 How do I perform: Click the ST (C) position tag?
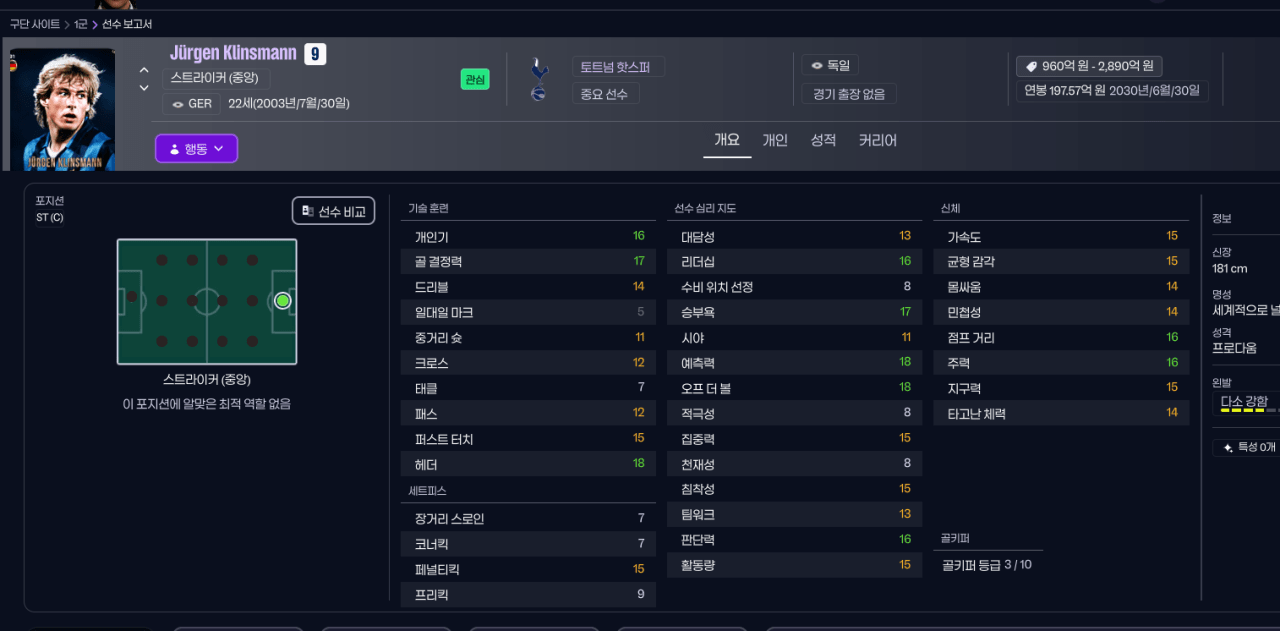49,218
